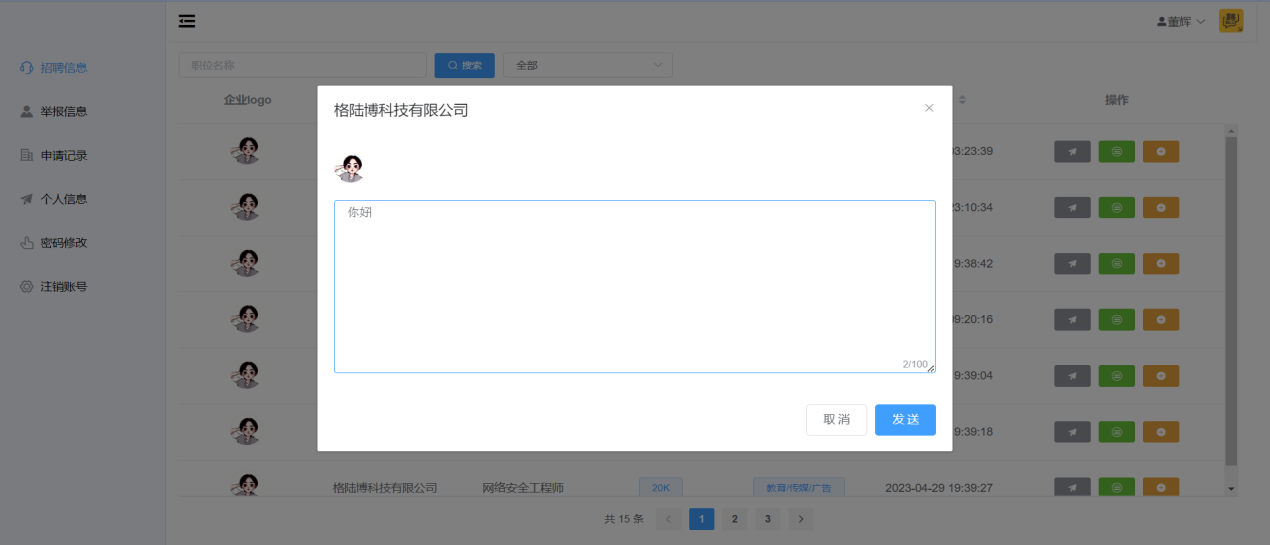This screenshot has height=545, width=1270.
Task: Open 招聘信息 in the sidebar
Action: (54, 68)
